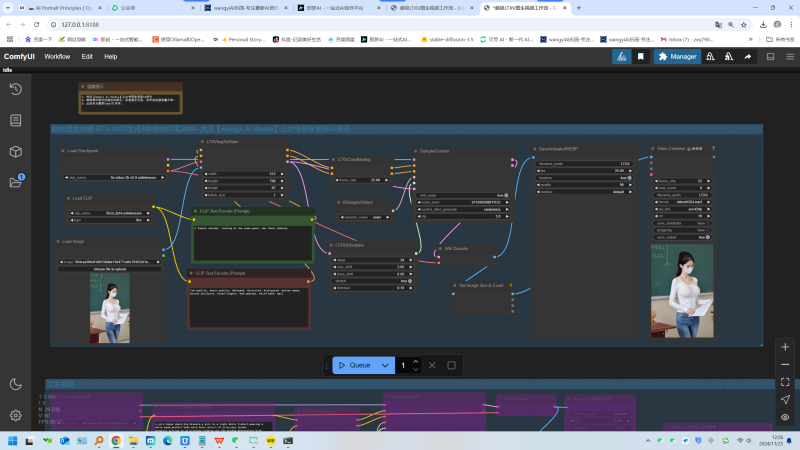Open settings gear in sidebar

pyautogui.click(x=15, y=415)
